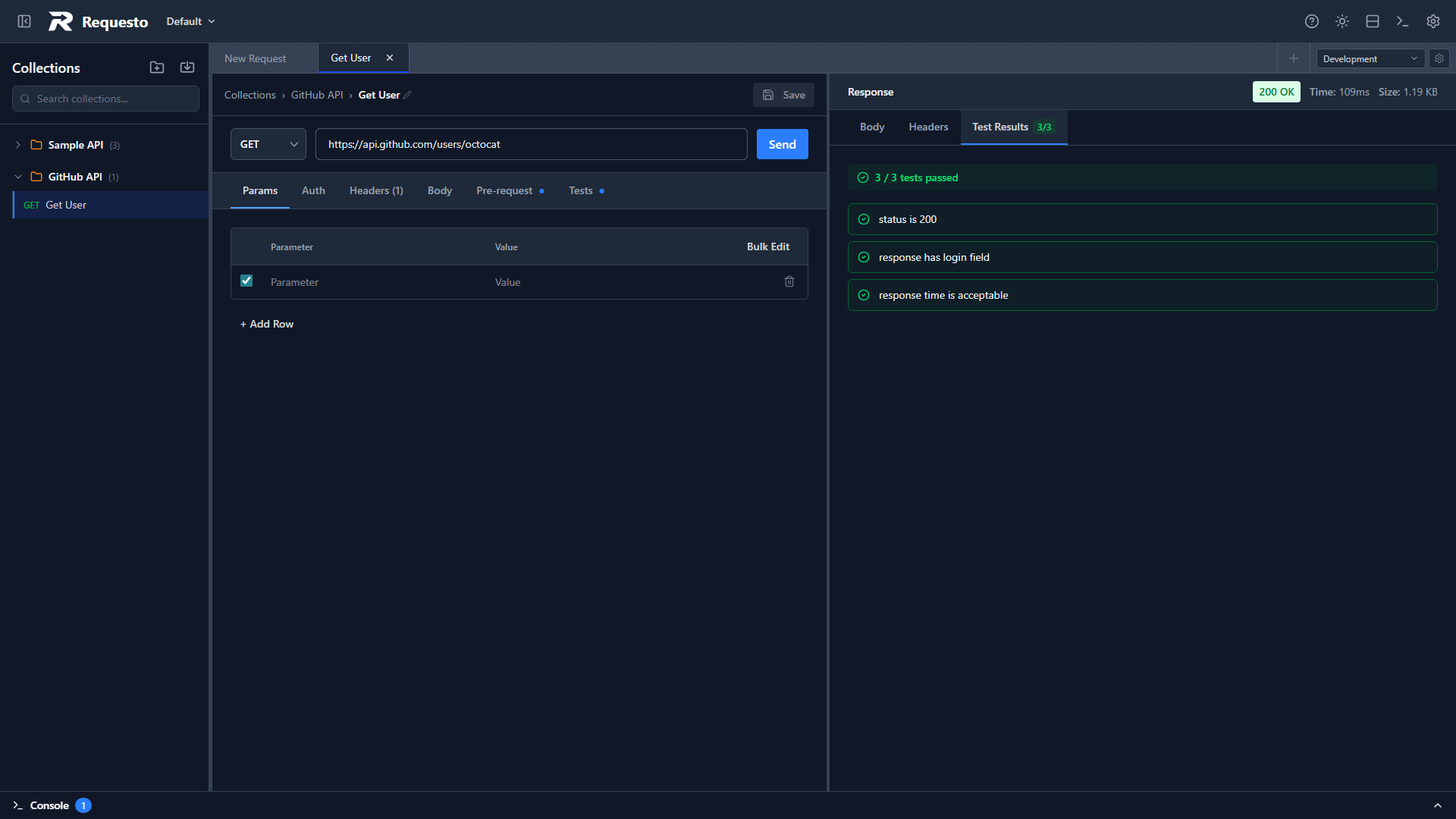Open the Tests tab
This screenshot has height=819, width=1456.
[586, 190]
